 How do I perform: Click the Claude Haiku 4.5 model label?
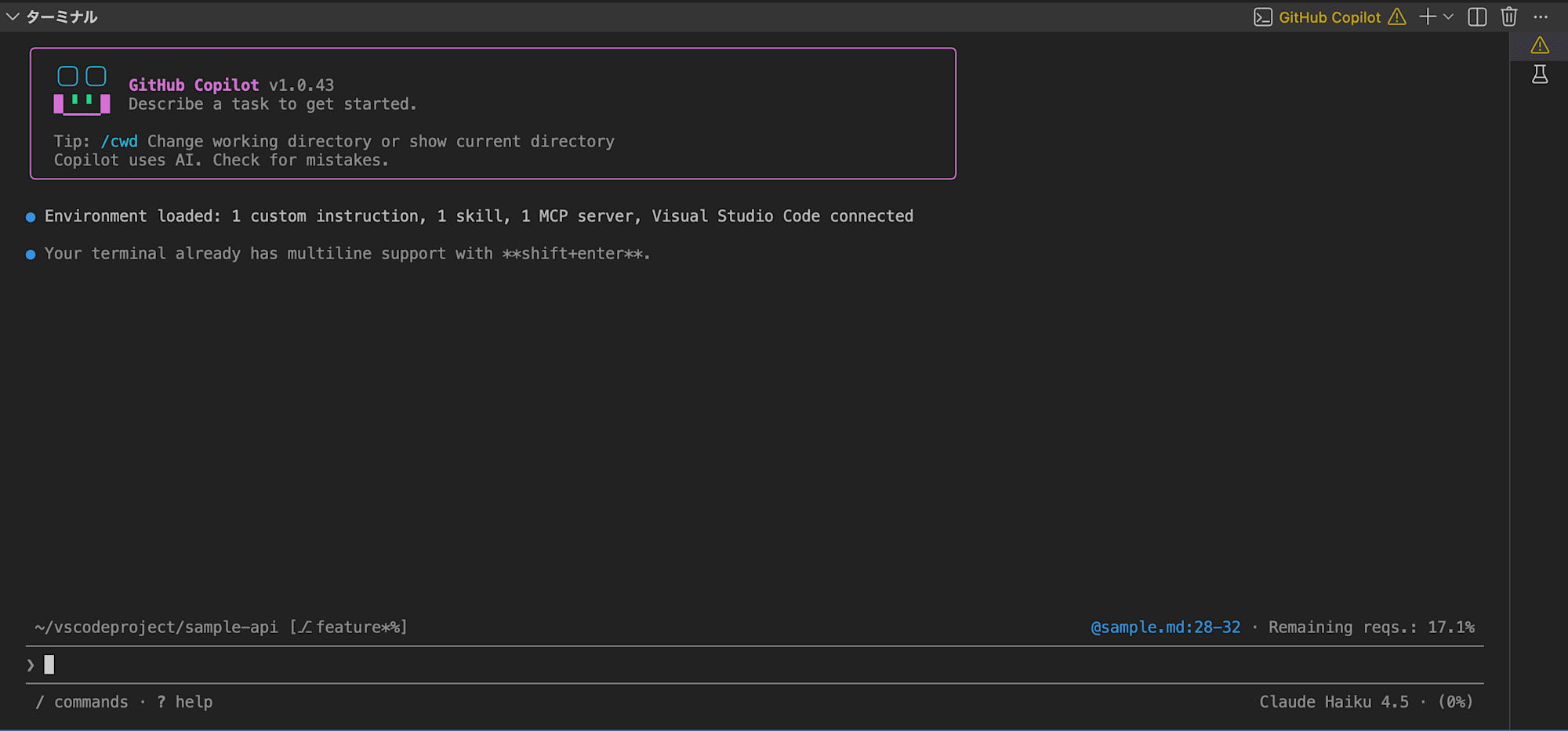click(x=1334, y=702)
